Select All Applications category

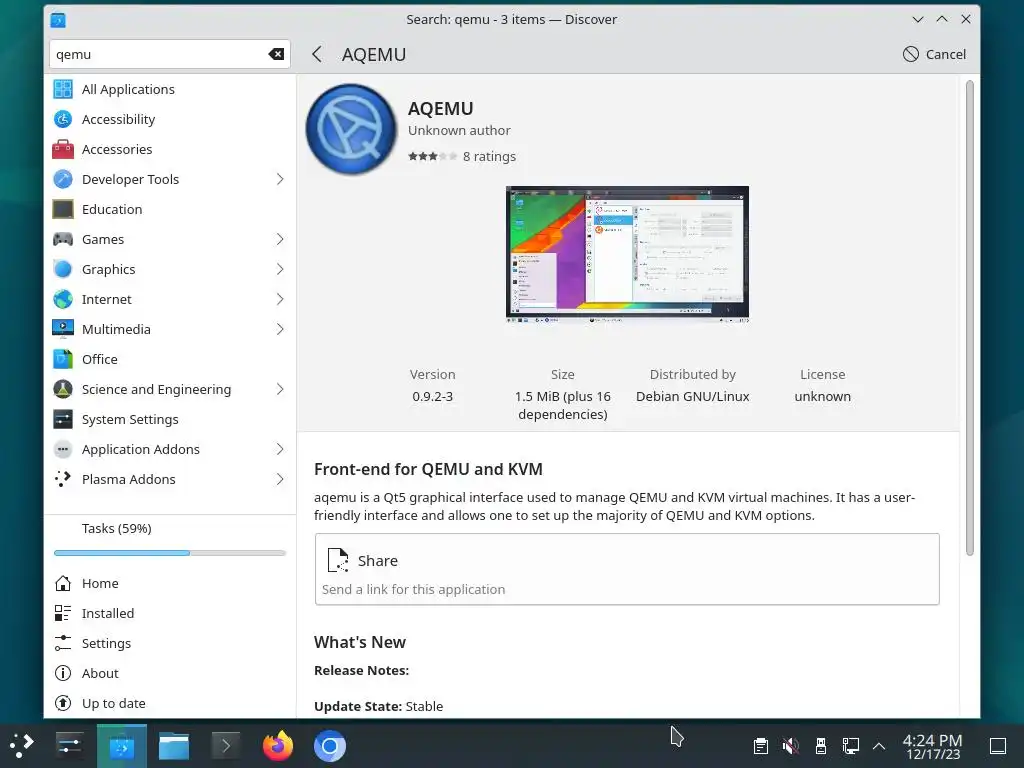(170, 89)
